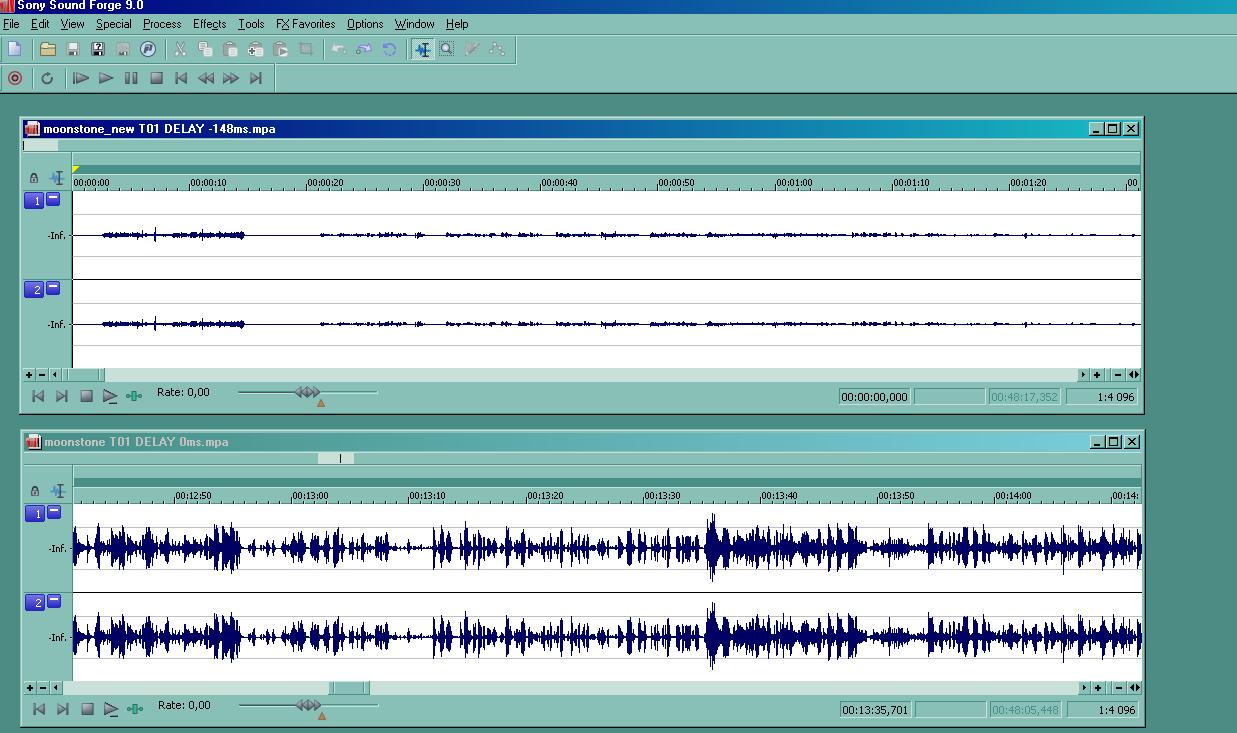Image resolution: width=1237 pixels, height=733 pixels.
Task: Toggle the lock icon in moonstone_new window
Action: click(x=34, y=178)
